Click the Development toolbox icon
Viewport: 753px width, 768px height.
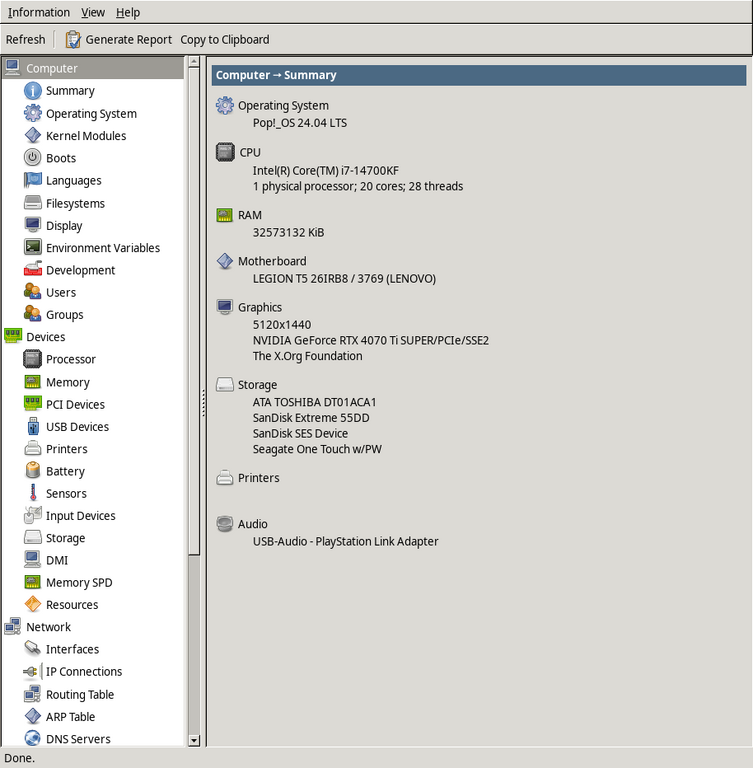32,270
